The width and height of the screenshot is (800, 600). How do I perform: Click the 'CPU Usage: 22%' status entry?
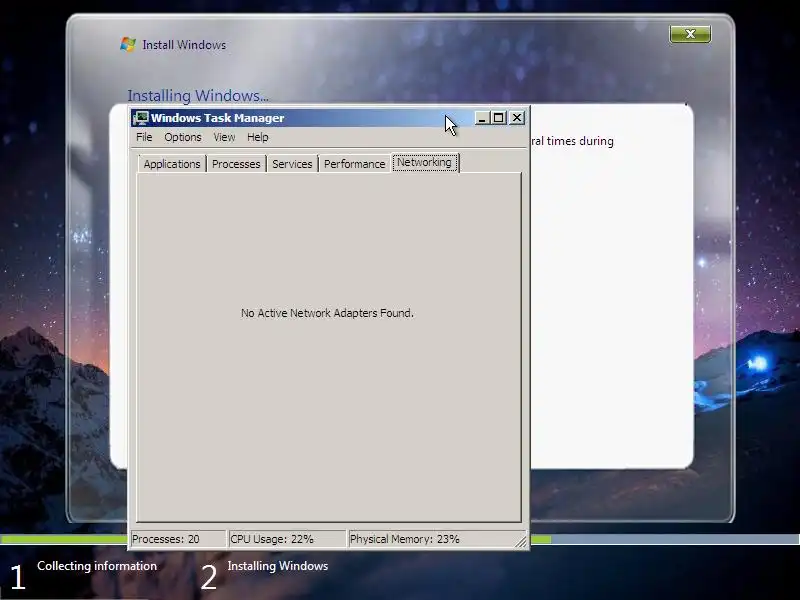pos(287,539)
